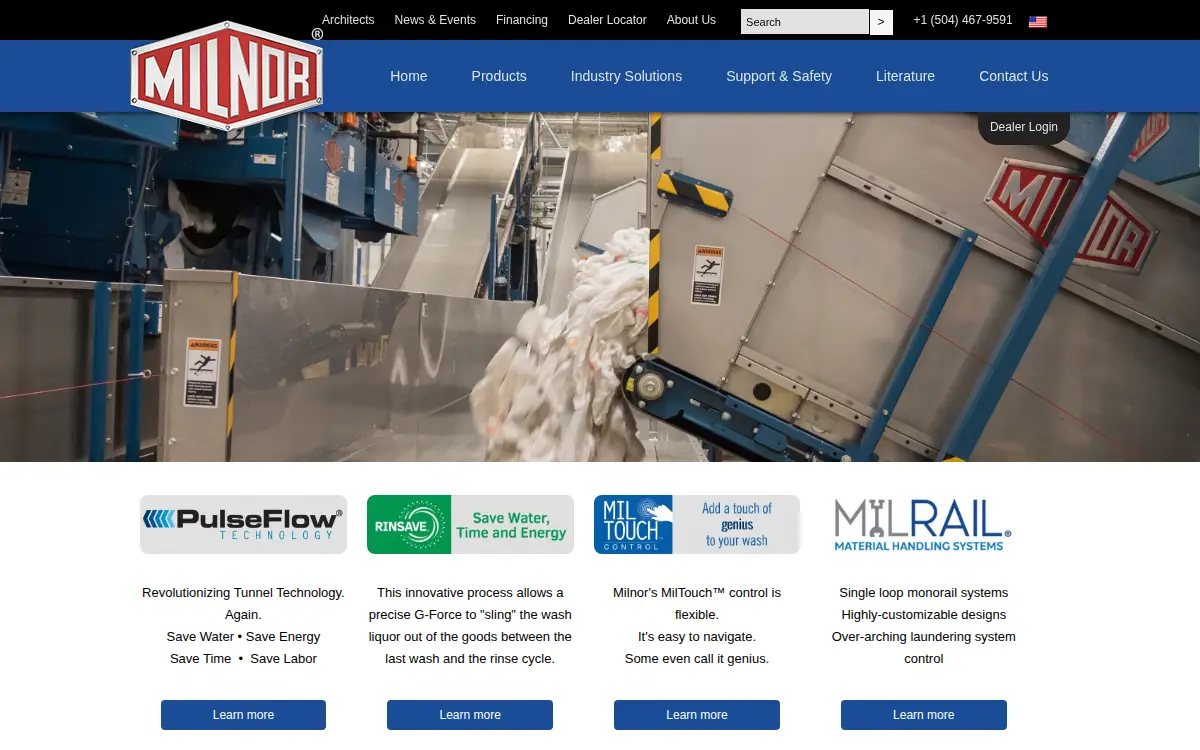
Task: Click the text "Some even call it genius."
Action: click(697, 659)
